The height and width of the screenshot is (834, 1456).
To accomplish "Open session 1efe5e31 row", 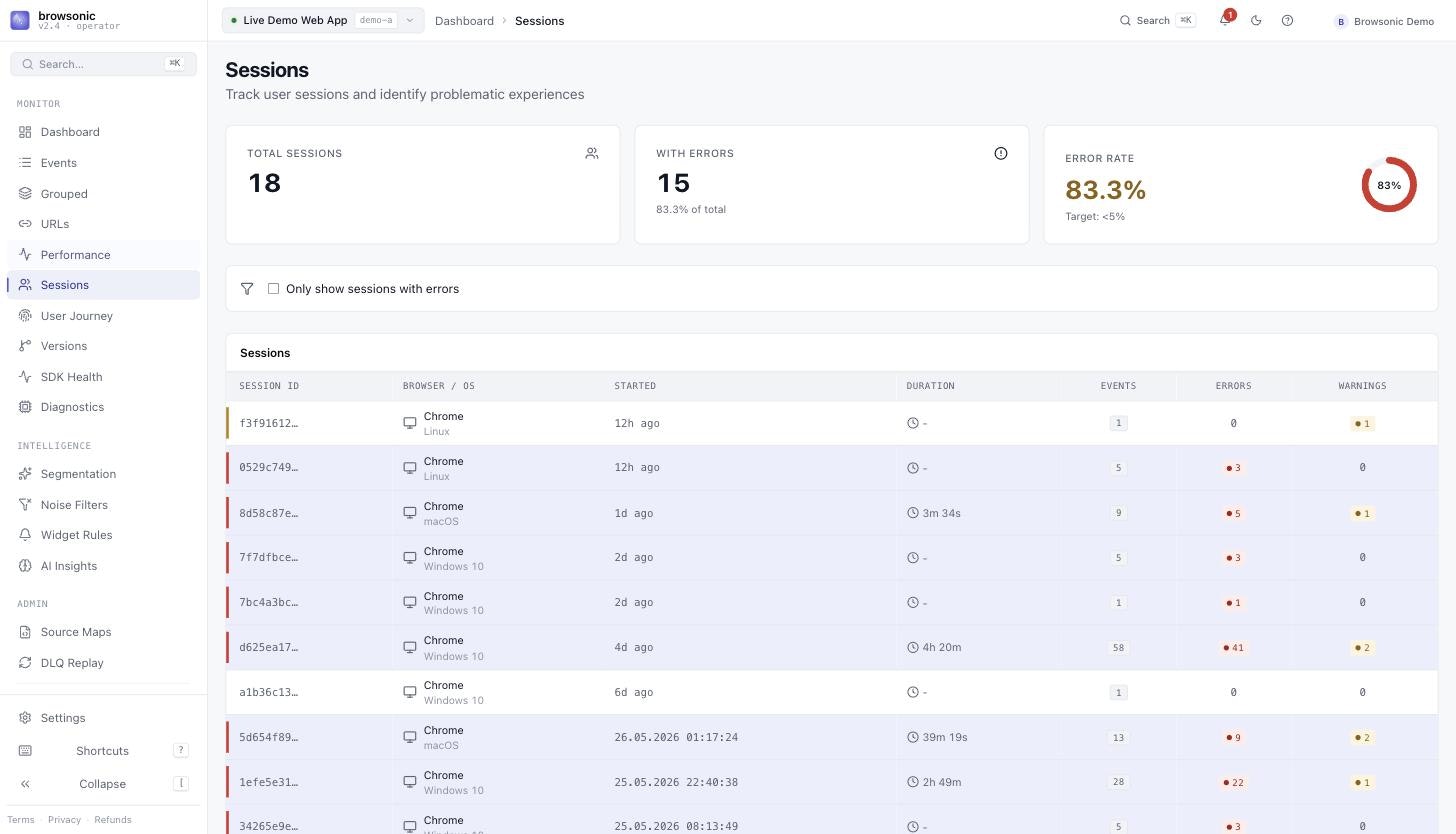I will click(832, 782).
